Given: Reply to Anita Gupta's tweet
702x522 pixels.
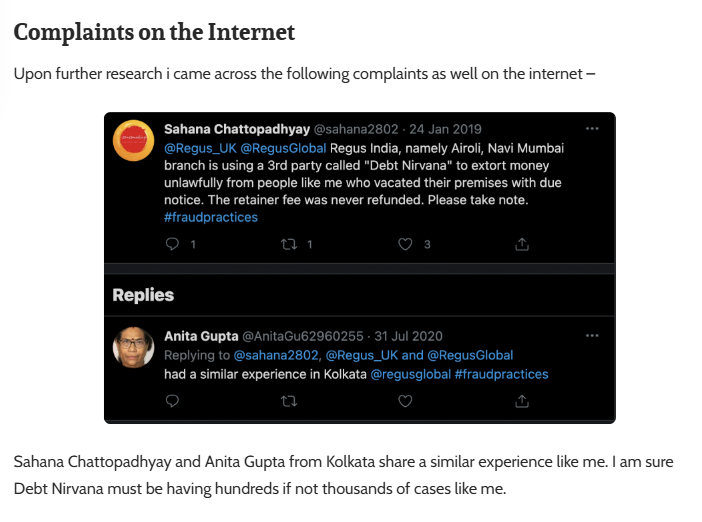Looking at the screenshot, I should click(x=171, y=401).
